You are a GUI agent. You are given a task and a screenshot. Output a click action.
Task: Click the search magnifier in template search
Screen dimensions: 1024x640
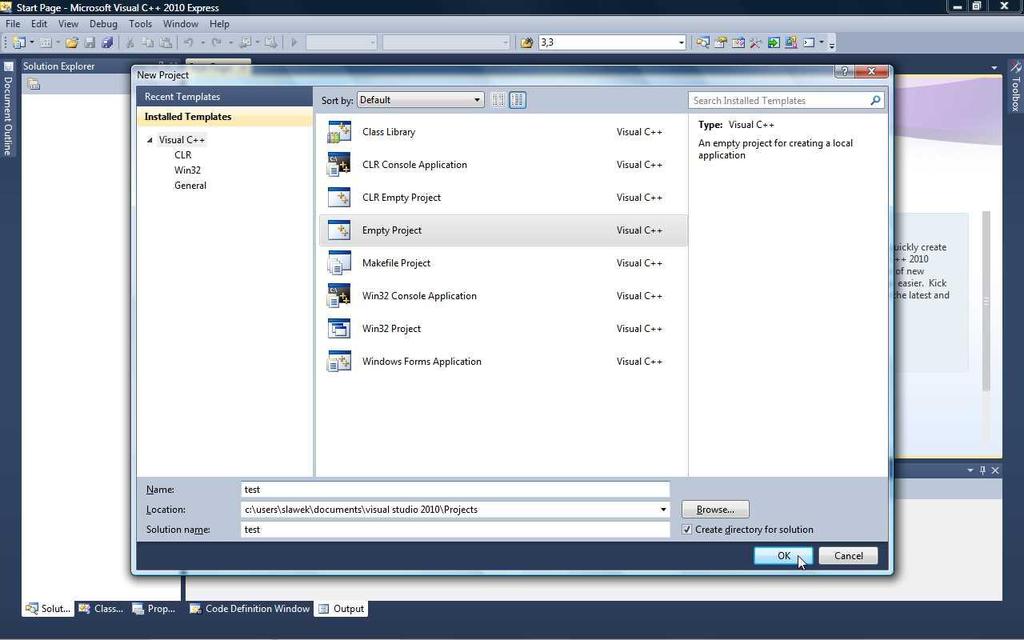(x=875, y=100)
